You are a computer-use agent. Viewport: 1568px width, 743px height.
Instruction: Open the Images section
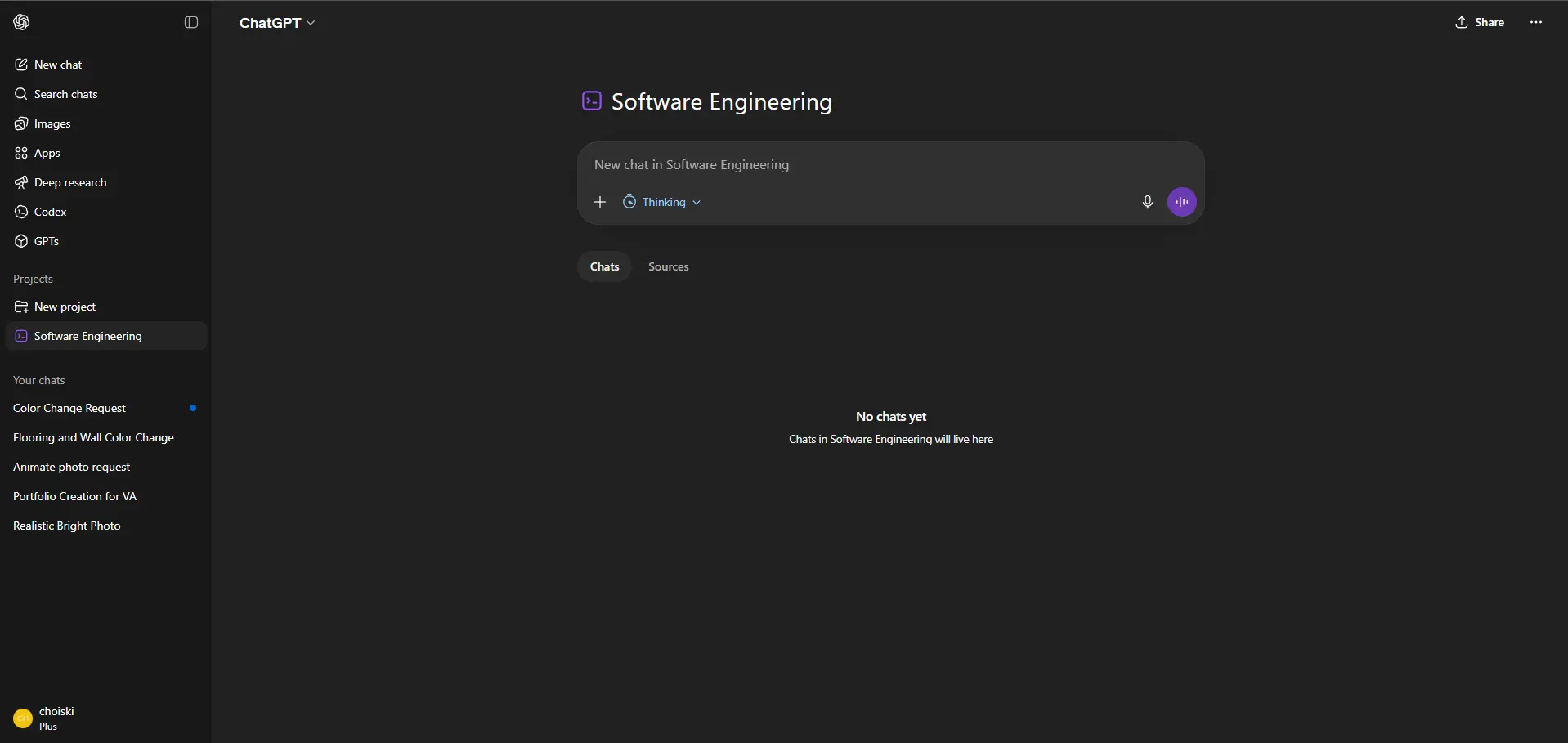105,123
